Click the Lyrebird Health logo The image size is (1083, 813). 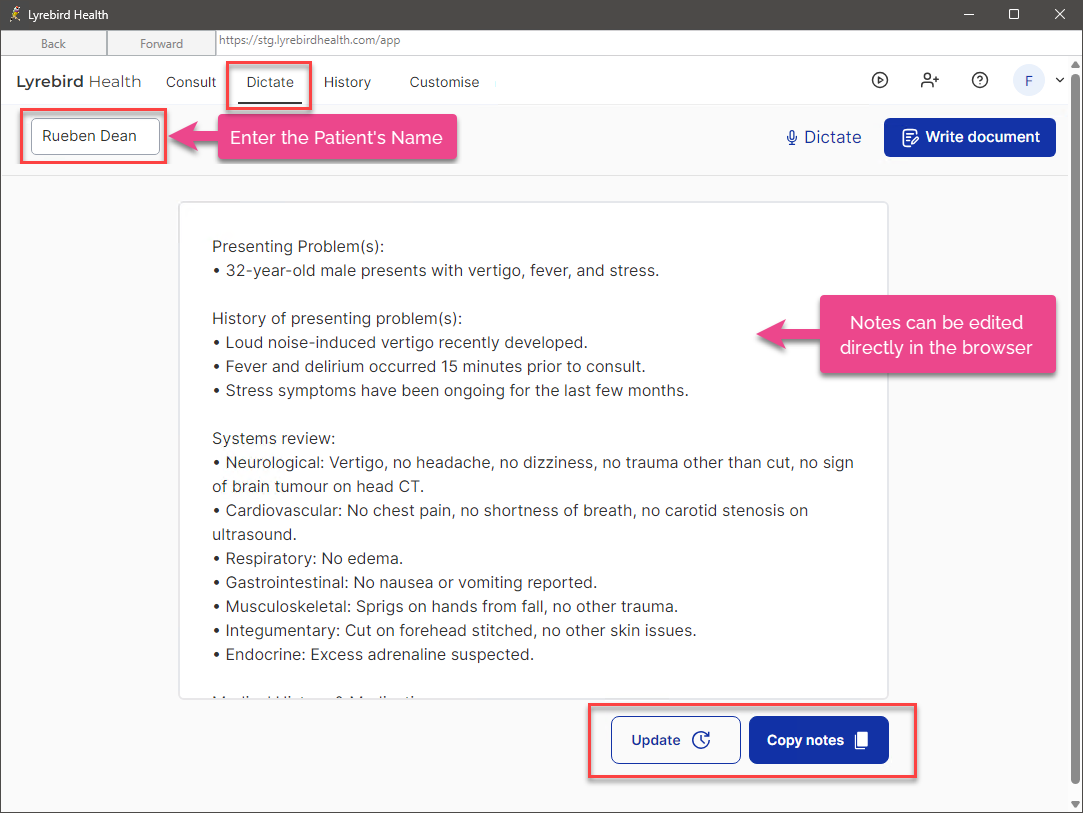79,82
